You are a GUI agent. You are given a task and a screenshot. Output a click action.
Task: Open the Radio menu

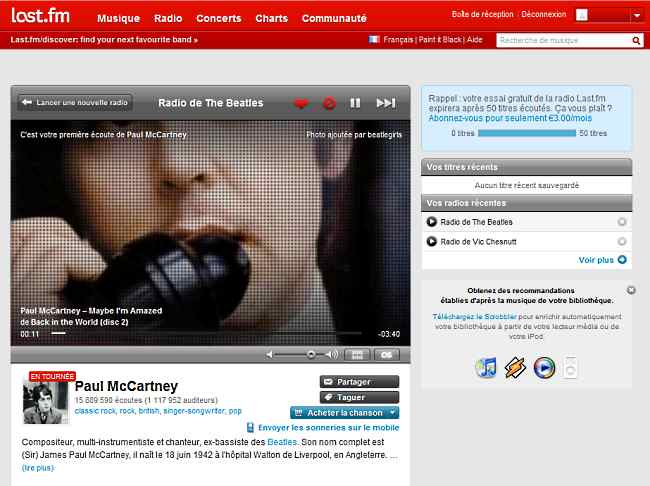pyautogui.click(x=168, y=18)
